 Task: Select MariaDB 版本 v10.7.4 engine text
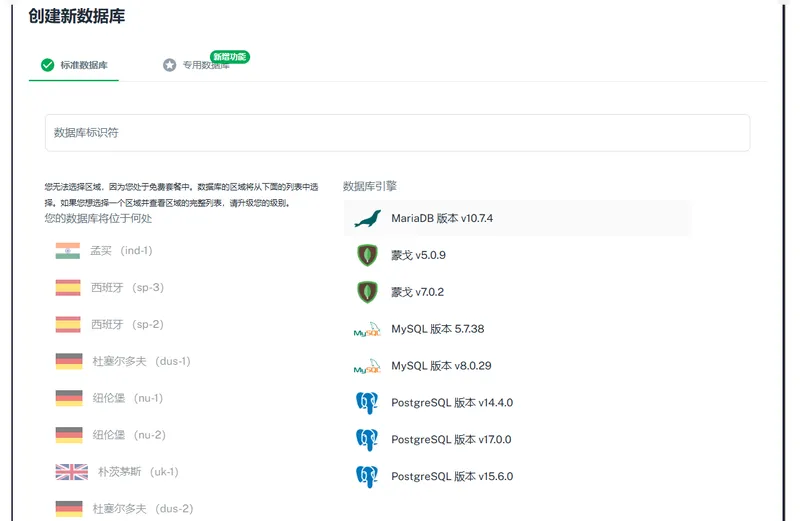tap(442, 218)
